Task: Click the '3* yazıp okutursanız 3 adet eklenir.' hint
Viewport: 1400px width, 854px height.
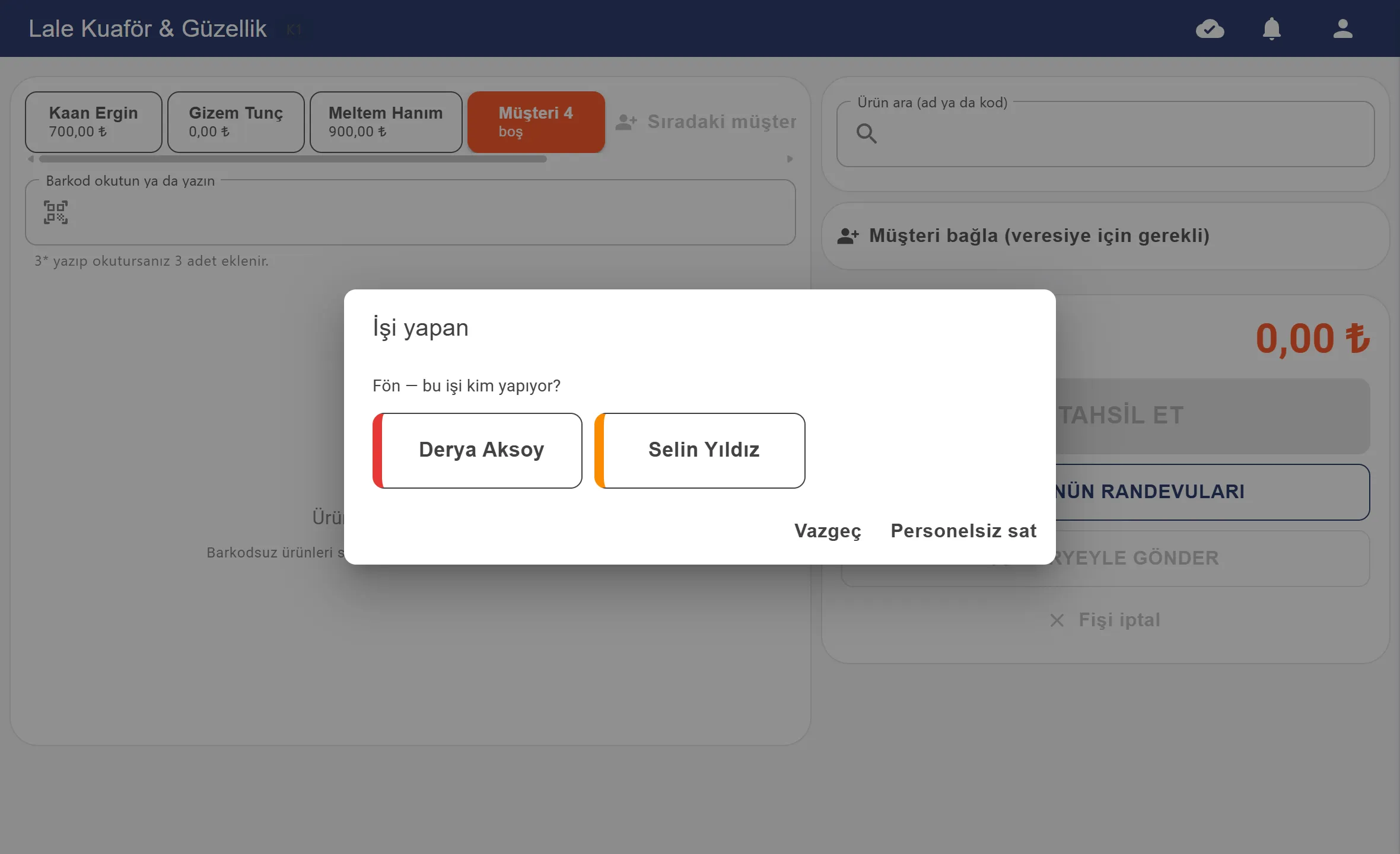Action: tap(152, 261)
